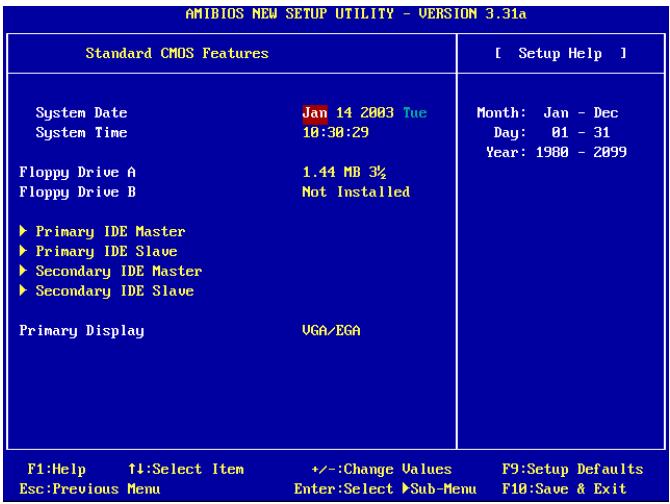Click the Enter:Select Sub-Menu hint
Screen dimensions: 670x504
click(x=385, y=489)
